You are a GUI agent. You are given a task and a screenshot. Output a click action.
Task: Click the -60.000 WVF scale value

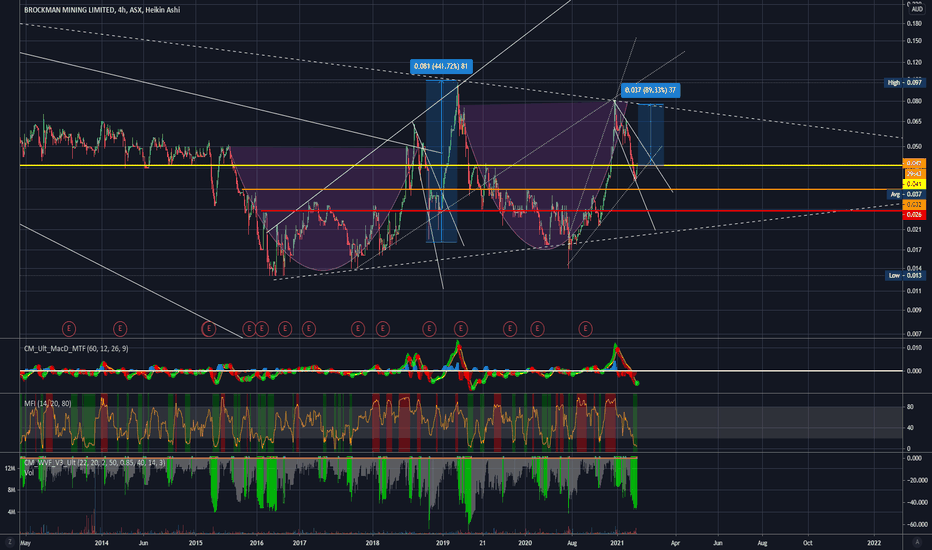pos(915,525)
